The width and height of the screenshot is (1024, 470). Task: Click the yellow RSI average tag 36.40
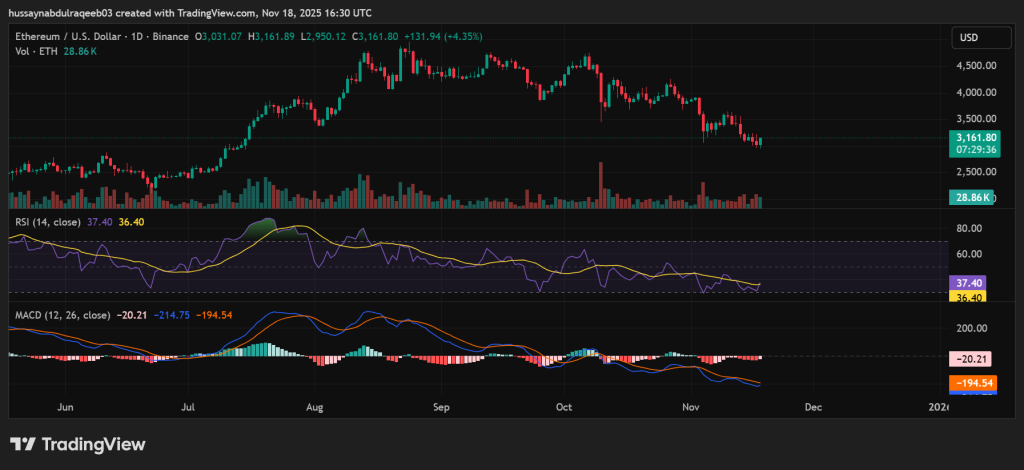pyautogui.click(x=968, y=297)
